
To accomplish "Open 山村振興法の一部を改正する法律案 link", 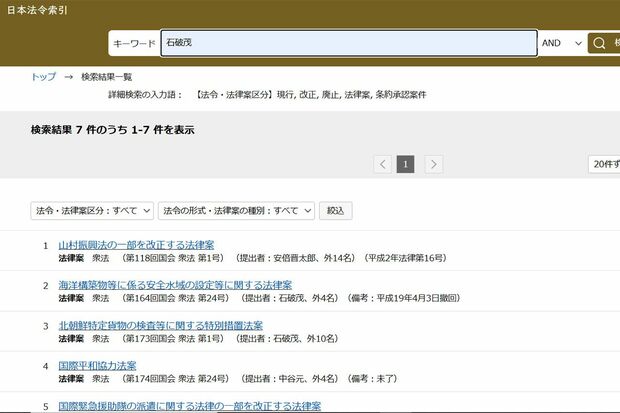I will click(x=136, y=245).
